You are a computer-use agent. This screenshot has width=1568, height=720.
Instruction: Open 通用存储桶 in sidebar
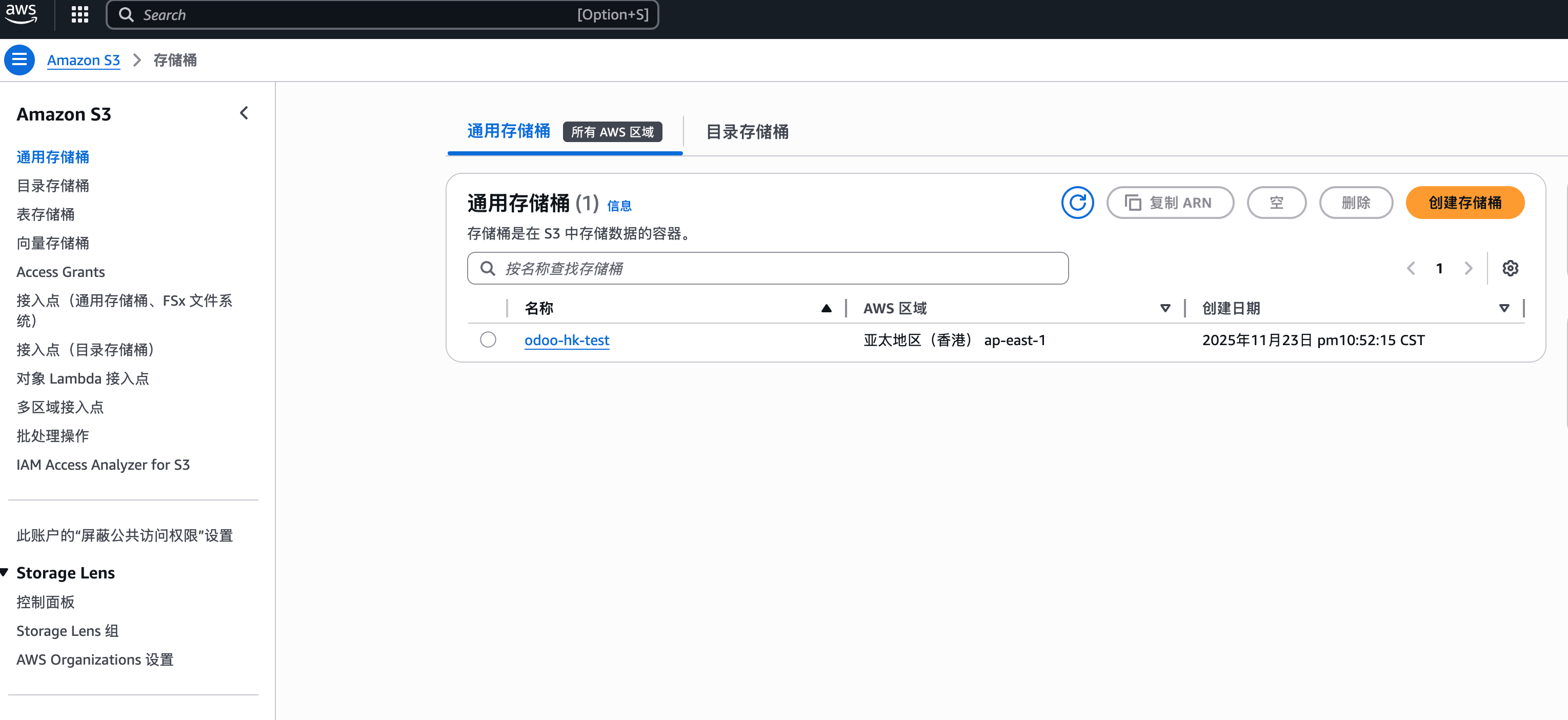point(53,157)
